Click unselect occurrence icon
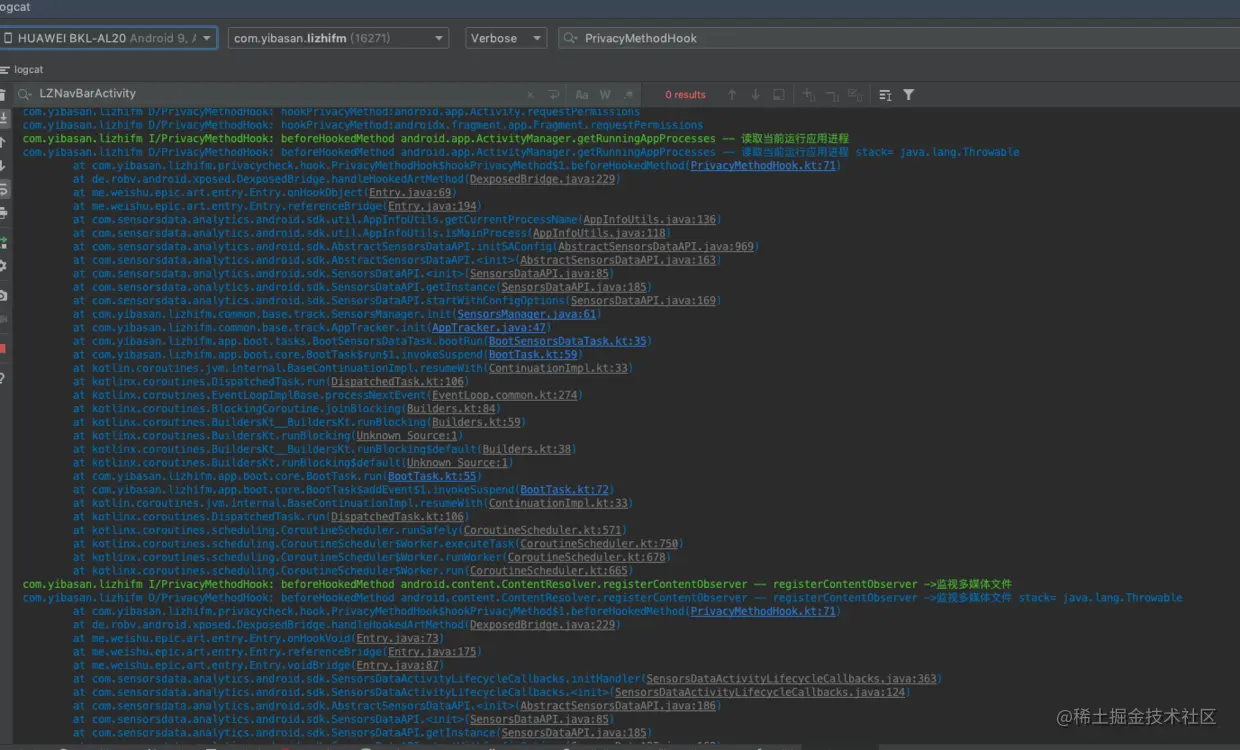The width and height of the screenshot is (1240, 750). point(831,94)
